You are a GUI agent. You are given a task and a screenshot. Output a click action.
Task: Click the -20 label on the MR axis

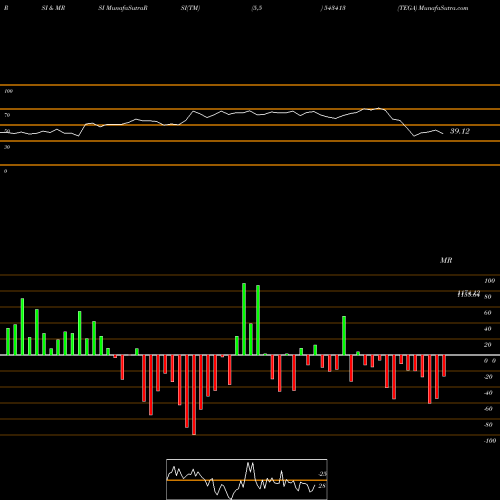coord(488,377)
